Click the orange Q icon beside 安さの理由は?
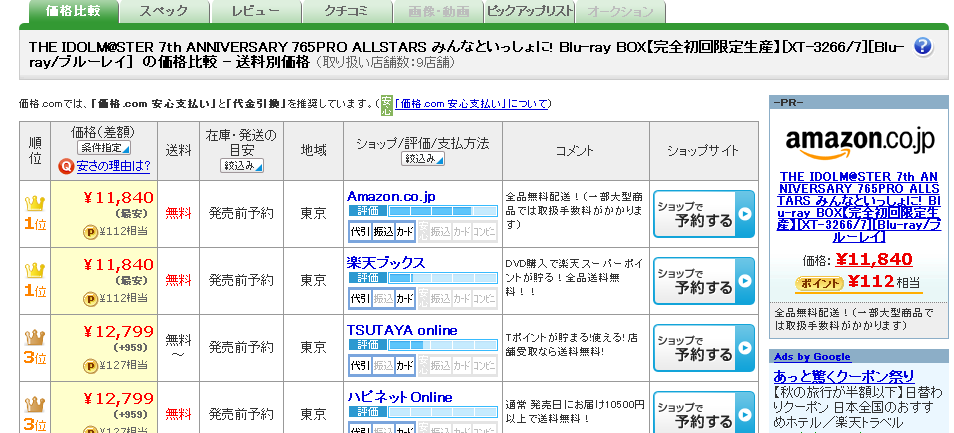 pyautogui.click(x=66, y=165)
